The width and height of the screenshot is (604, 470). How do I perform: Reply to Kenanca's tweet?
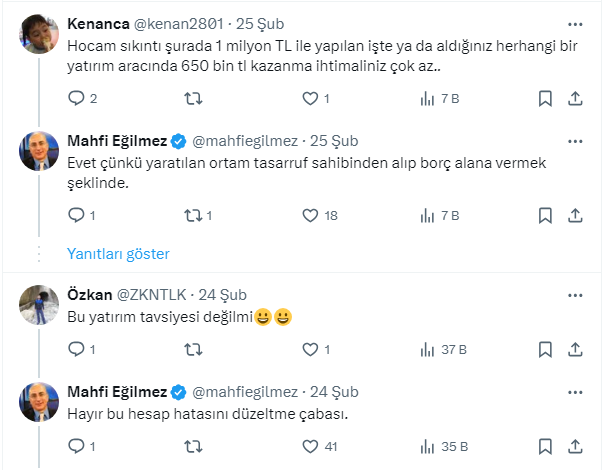(x=76, y=98)
